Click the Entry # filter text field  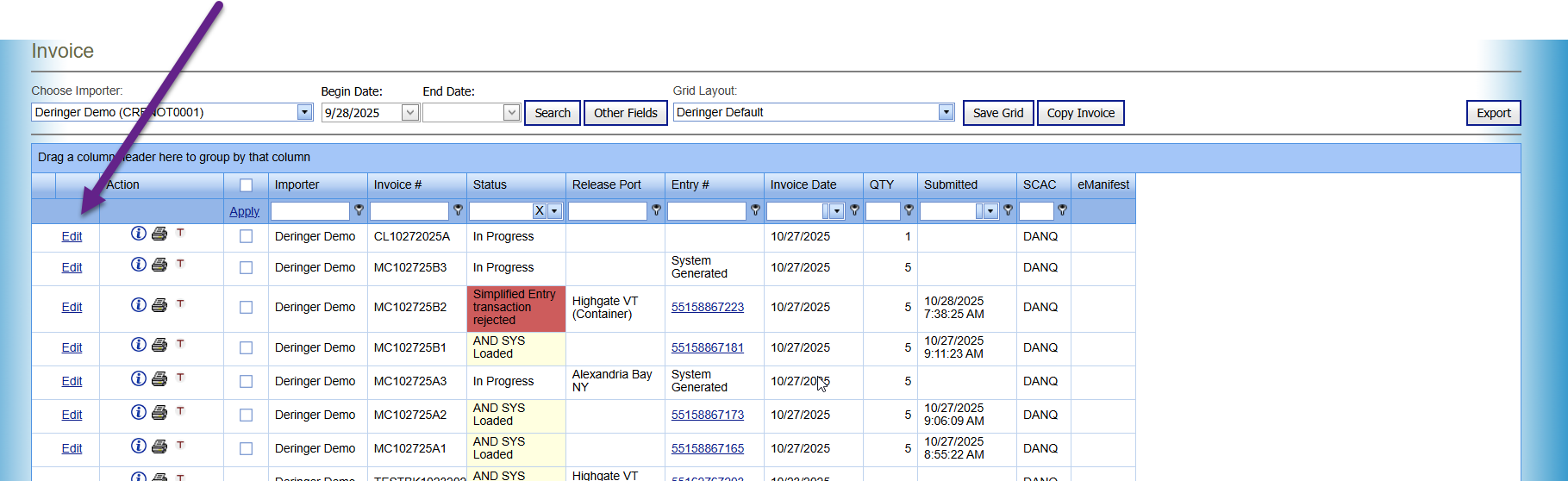pos(706,211)
